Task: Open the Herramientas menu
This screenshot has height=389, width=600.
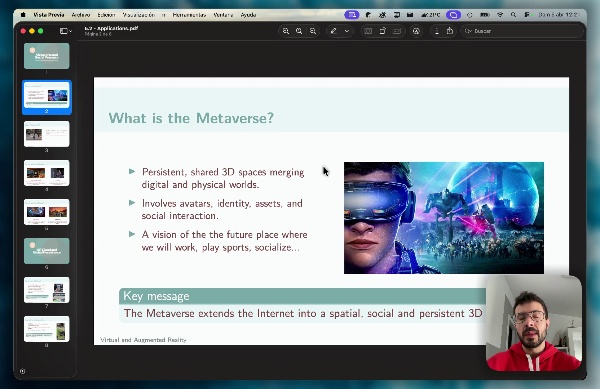Action: [189, 15]
